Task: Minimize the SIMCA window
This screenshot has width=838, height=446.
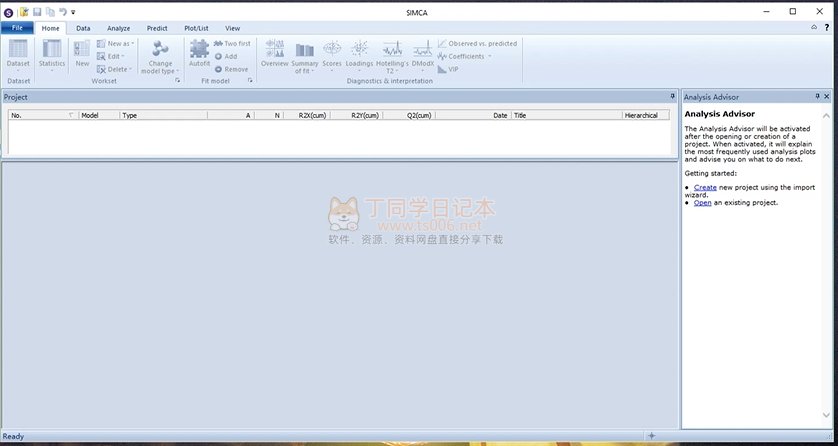Action: point(767,12)
